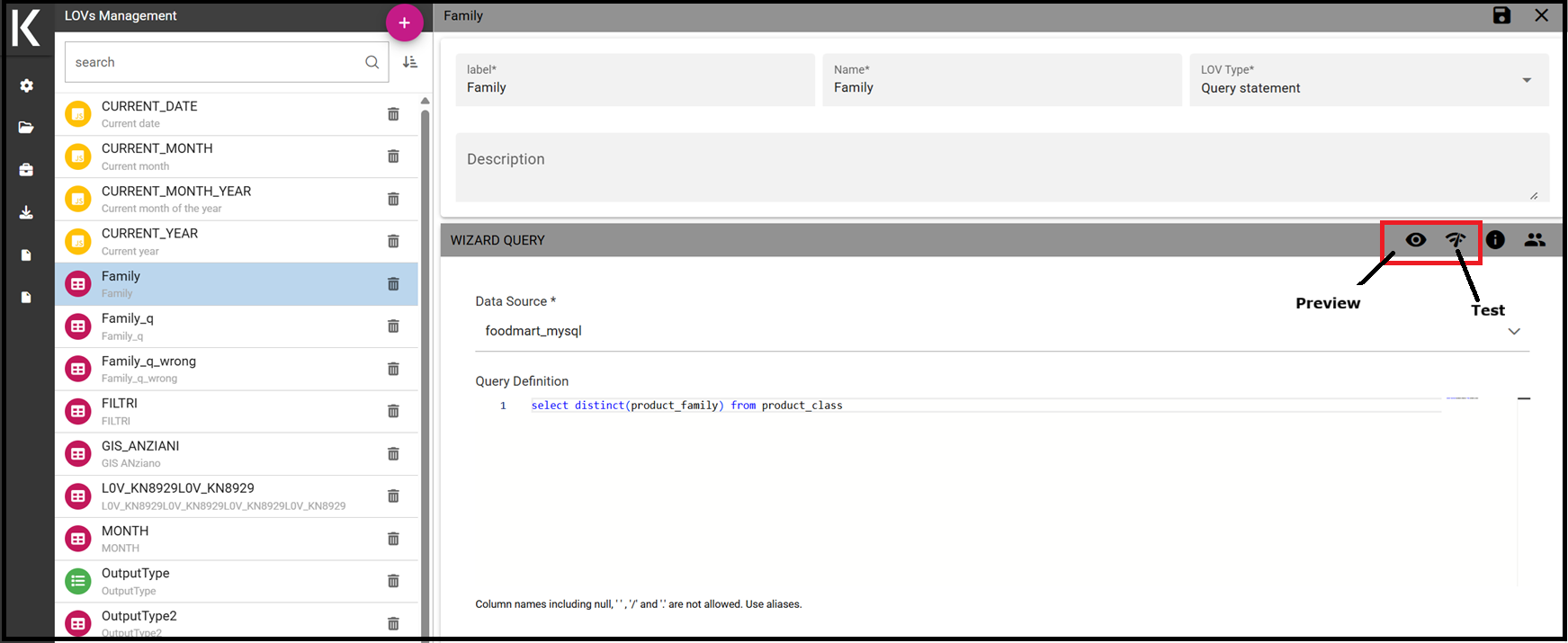Delete the Family_q_wrong LOV

(x=393, y=369)
